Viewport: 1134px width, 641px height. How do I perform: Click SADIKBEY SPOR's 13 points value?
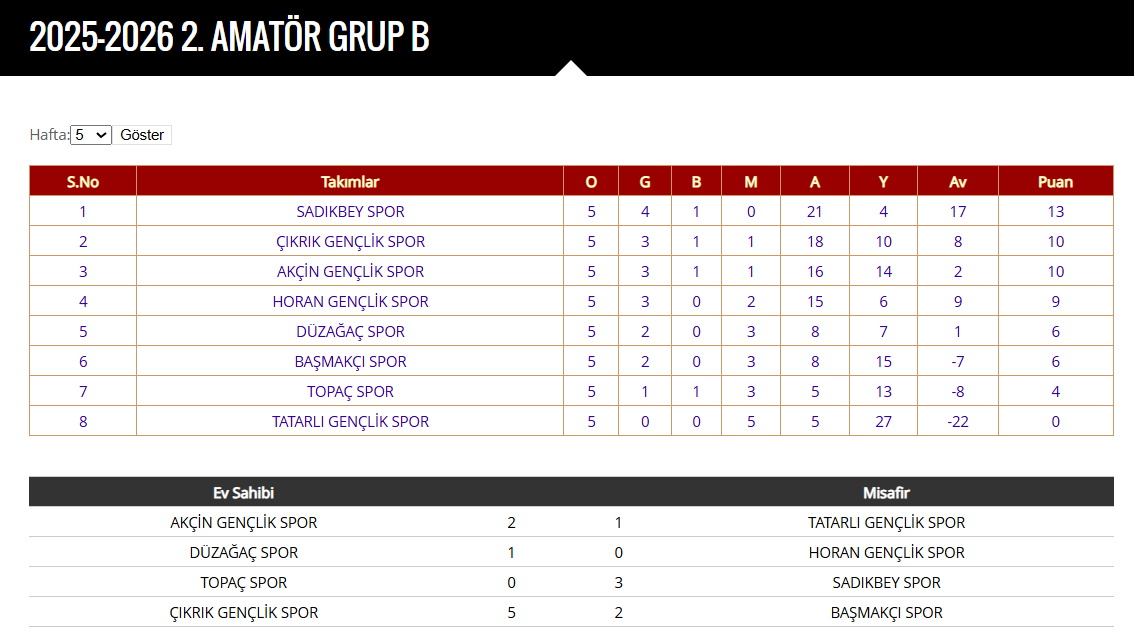tap(1055, 212)
